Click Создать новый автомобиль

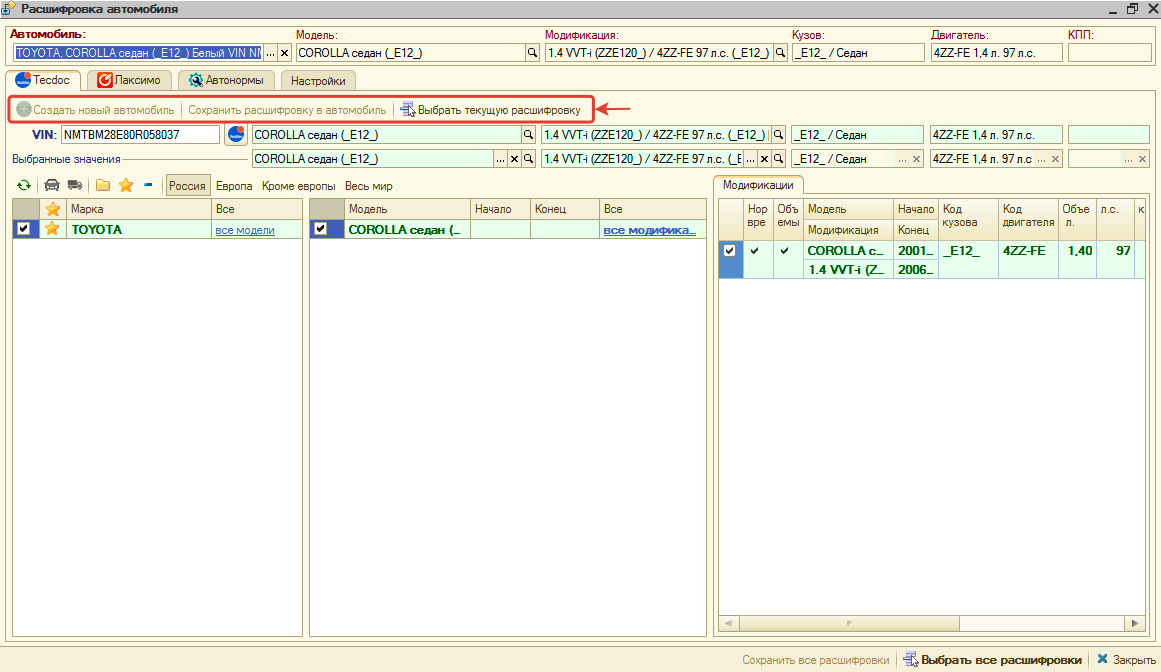(x=96, y=110)
